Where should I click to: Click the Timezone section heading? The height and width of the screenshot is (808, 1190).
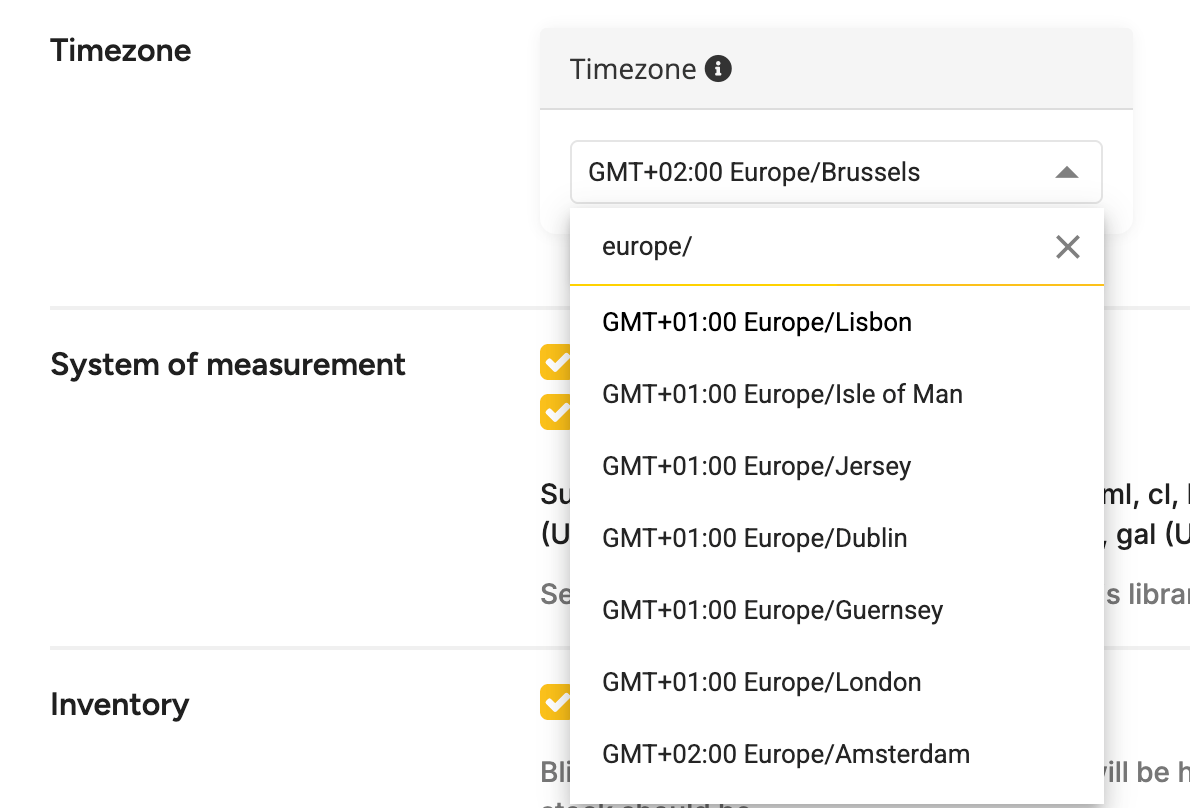coord(121,51)
